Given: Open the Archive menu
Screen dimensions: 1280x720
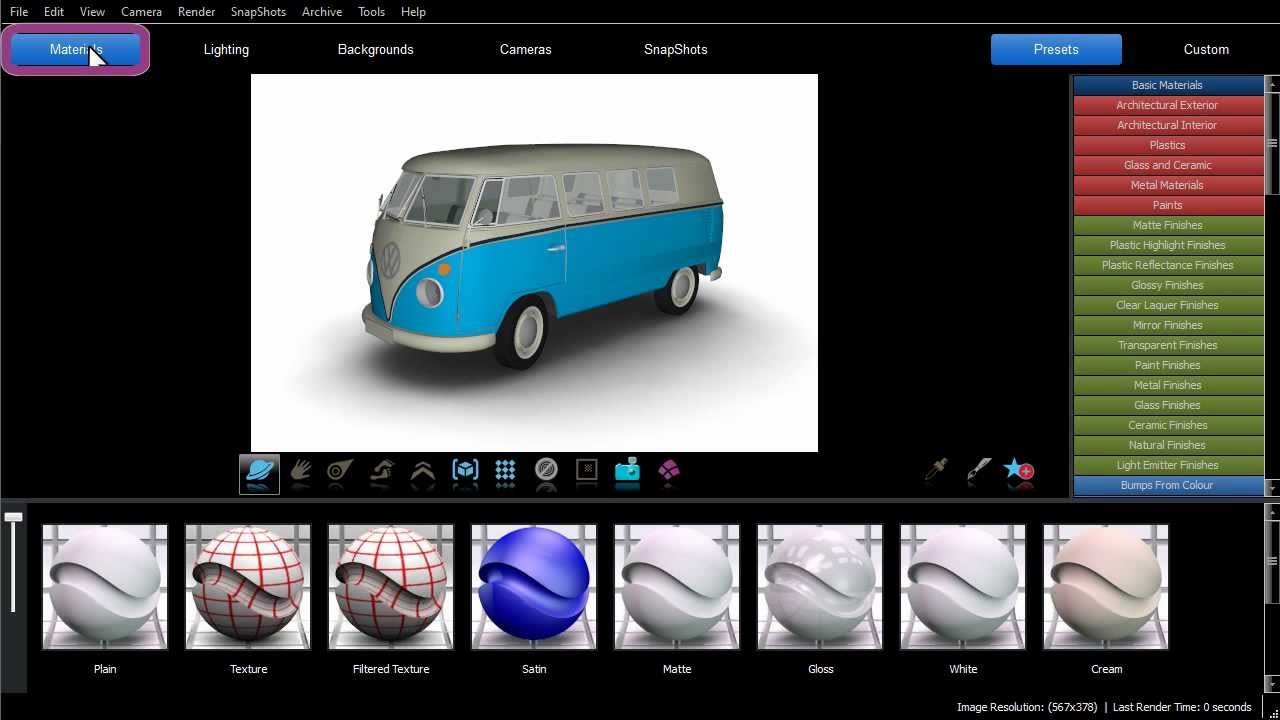Looking at the screenshot, I should [322, 11].
